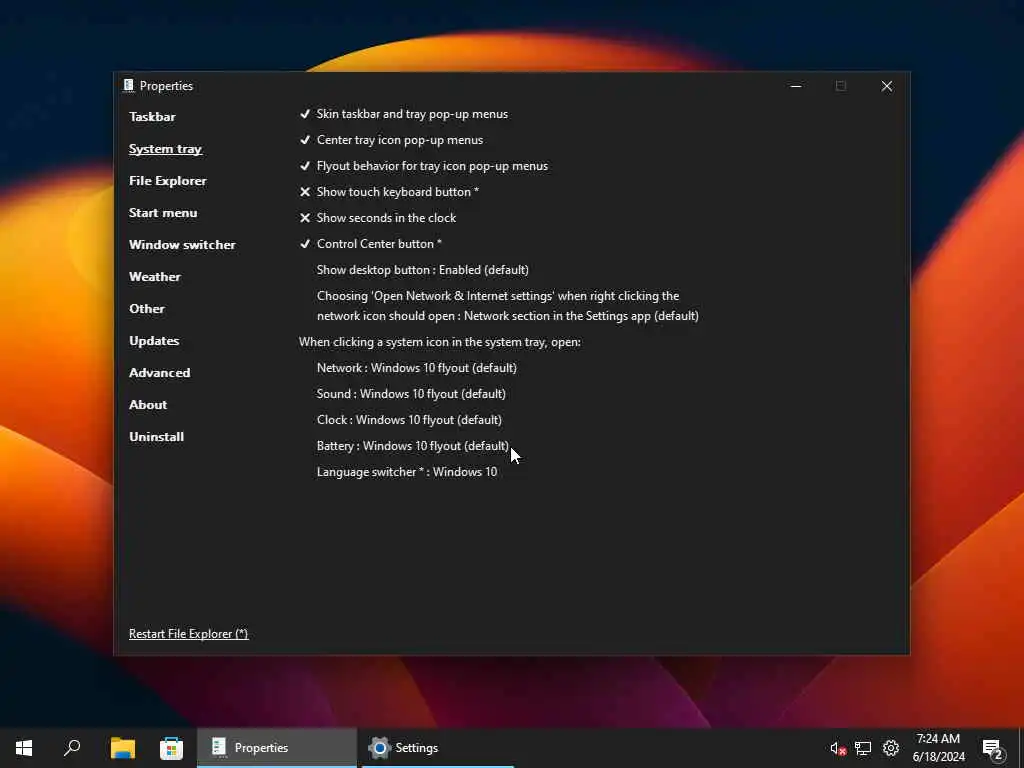1024x768 pixels.
Task: Minimize the Properties window
Action: [x=796, y=86]
